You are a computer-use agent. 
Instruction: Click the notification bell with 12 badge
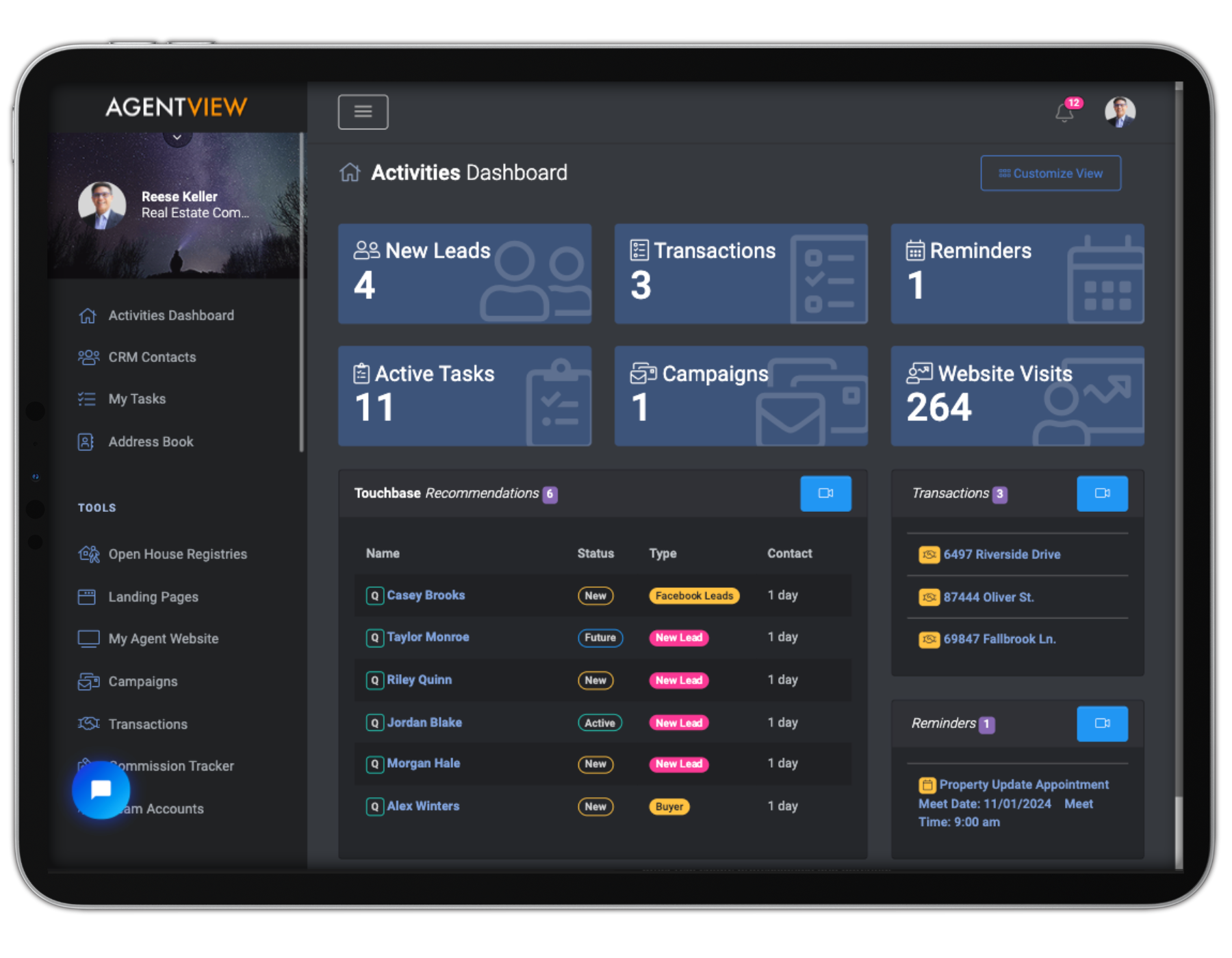point(1063,113)
